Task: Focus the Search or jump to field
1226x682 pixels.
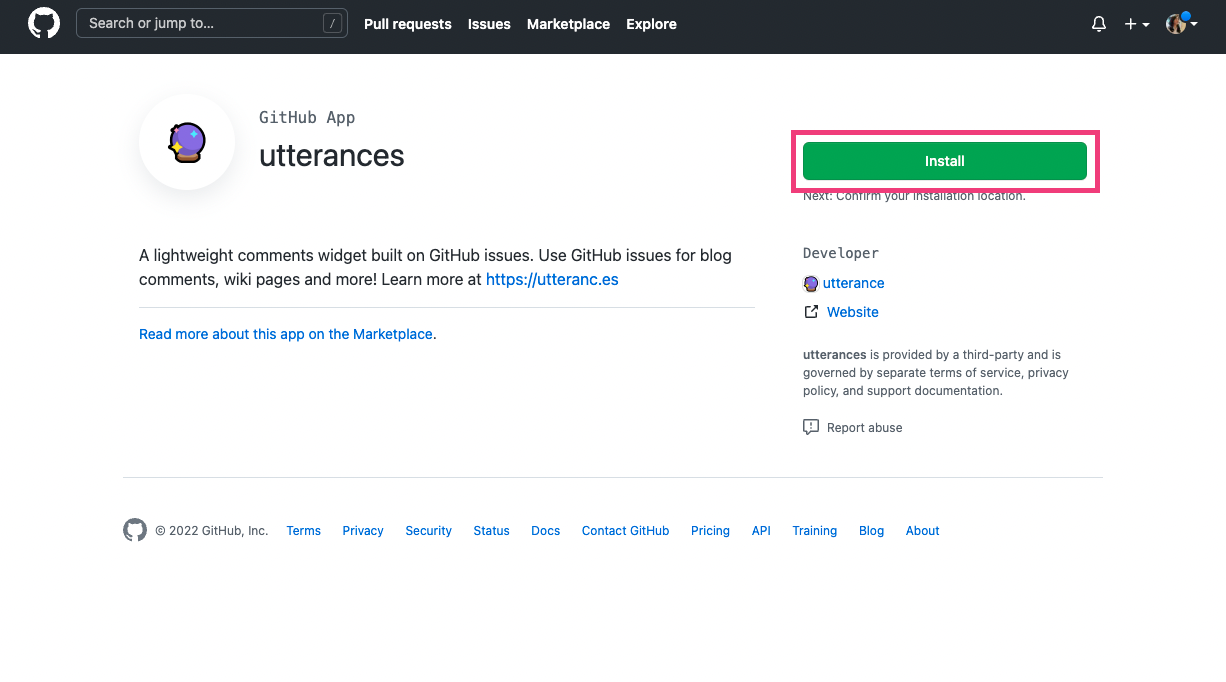Action: [212, 23]
